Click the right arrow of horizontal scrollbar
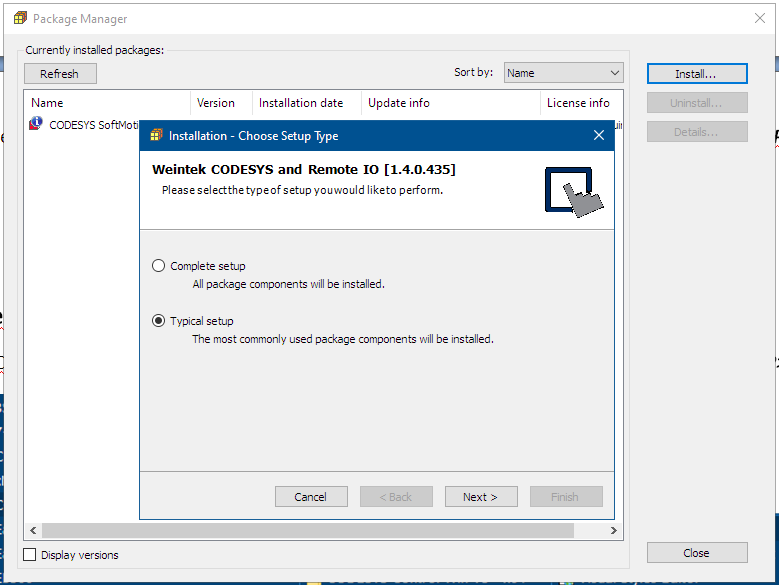Image resolution: width=779 pixels, height=585 pixels. point(614,530)
